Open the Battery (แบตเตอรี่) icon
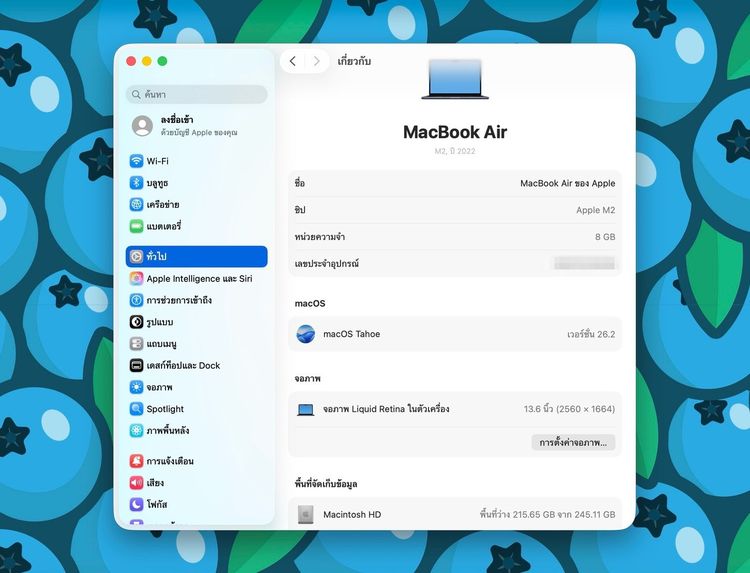Viewport: 750px width, 573px height. point(136,226)
